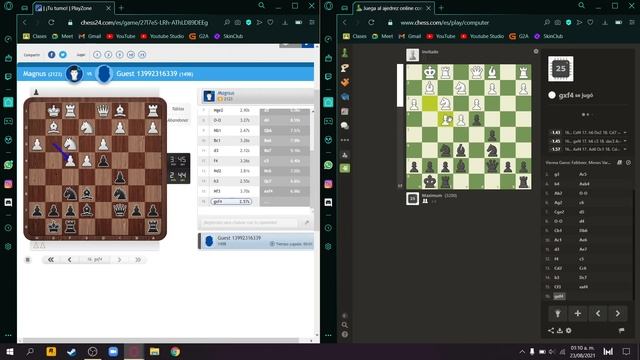
Task: Select move Nge2 in chess24 move list
Action: [218, 110]
